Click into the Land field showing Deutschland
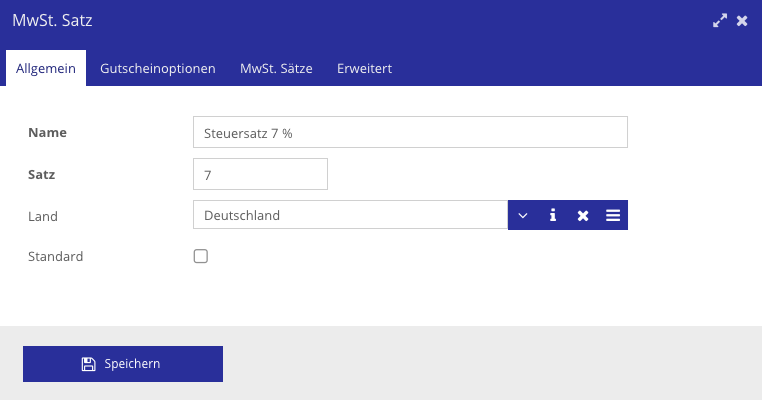Screen dimensions: 762x400 pyautogui.click(x=350, y=215)
